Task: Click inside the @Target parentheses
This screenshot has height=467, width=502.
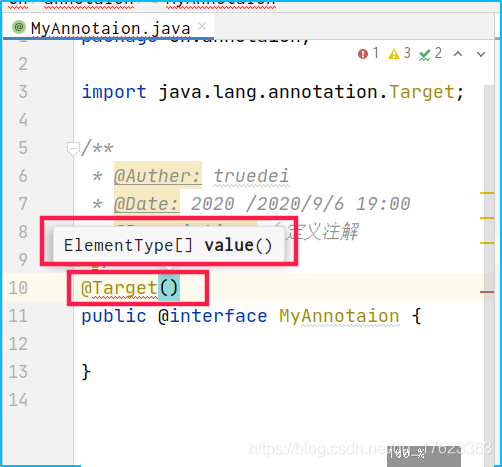Action: [x=169, y=288]
